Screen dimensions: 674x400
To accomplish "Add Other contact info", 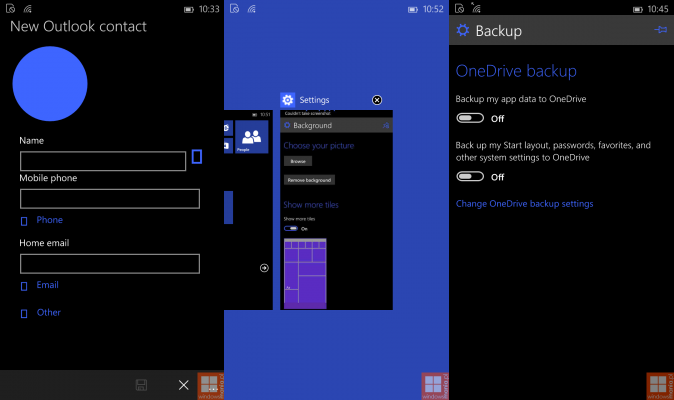I will click(49, 312).
